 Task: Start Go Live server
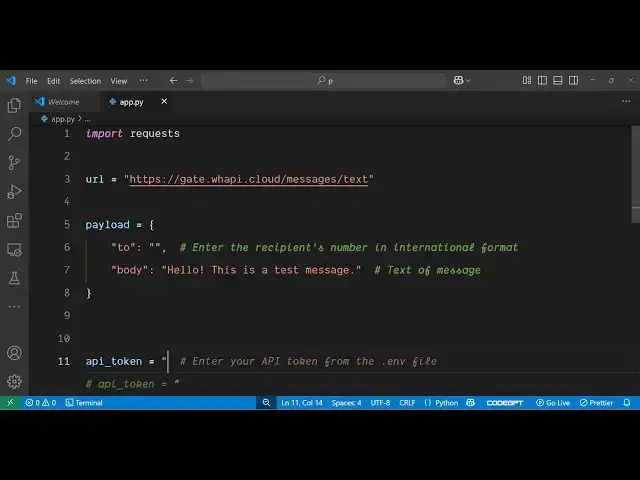click(x=553, y=403)
